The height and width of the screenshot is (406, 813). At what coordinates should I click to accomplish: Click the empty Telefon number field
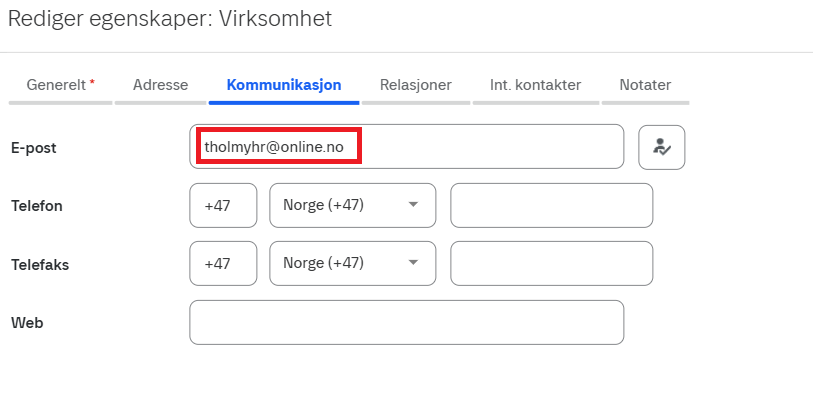coord(551,205)
